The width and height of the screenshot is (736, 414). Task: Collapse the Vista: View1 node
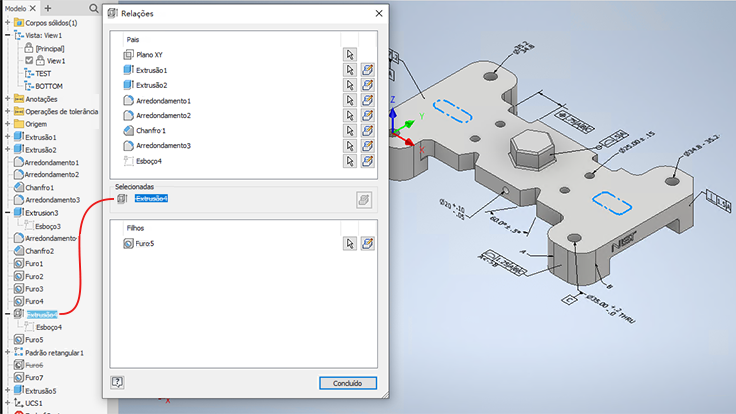coord(8,35)
